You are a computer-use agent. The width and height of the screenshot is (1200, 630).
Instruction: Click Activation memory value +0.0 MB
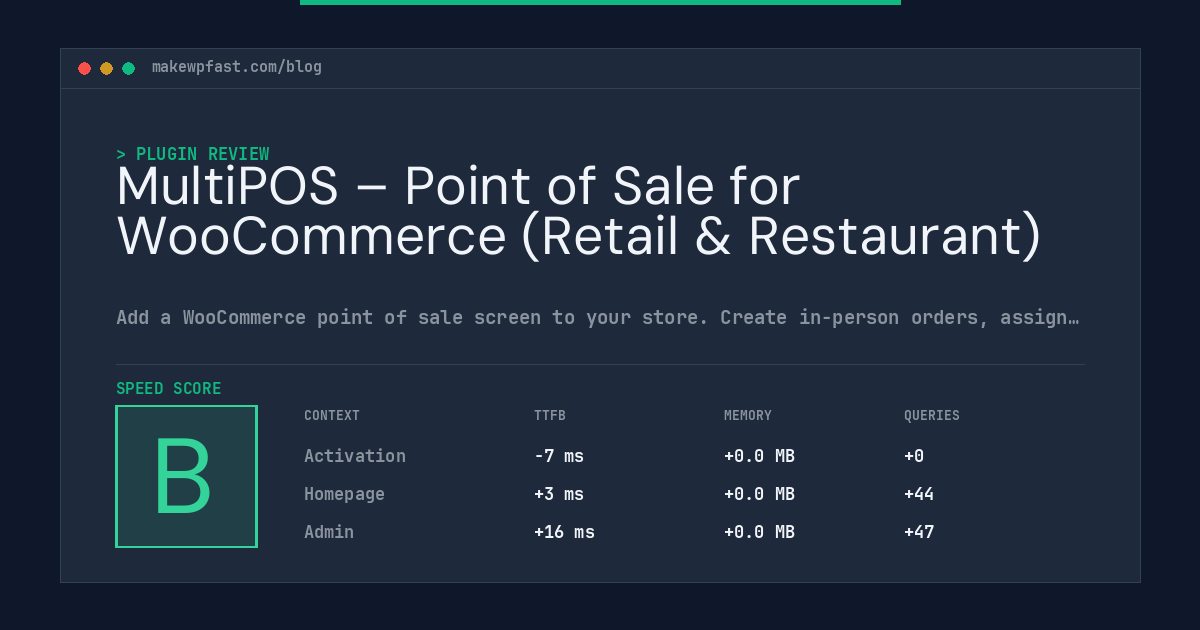pyautogui.click(x=759, y=456)
